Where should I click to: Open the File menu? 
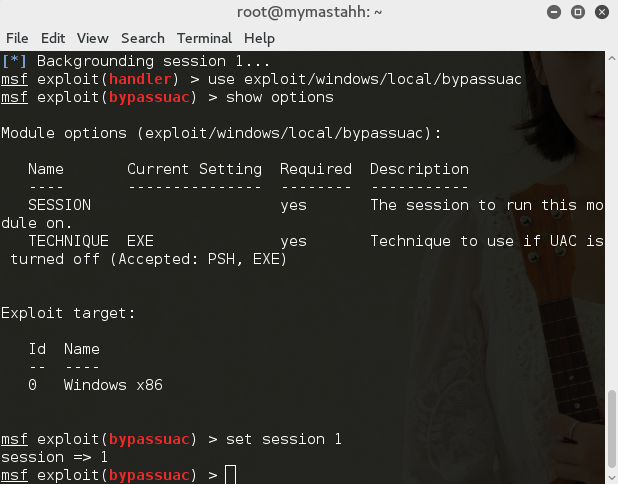[x=16, y=38]
